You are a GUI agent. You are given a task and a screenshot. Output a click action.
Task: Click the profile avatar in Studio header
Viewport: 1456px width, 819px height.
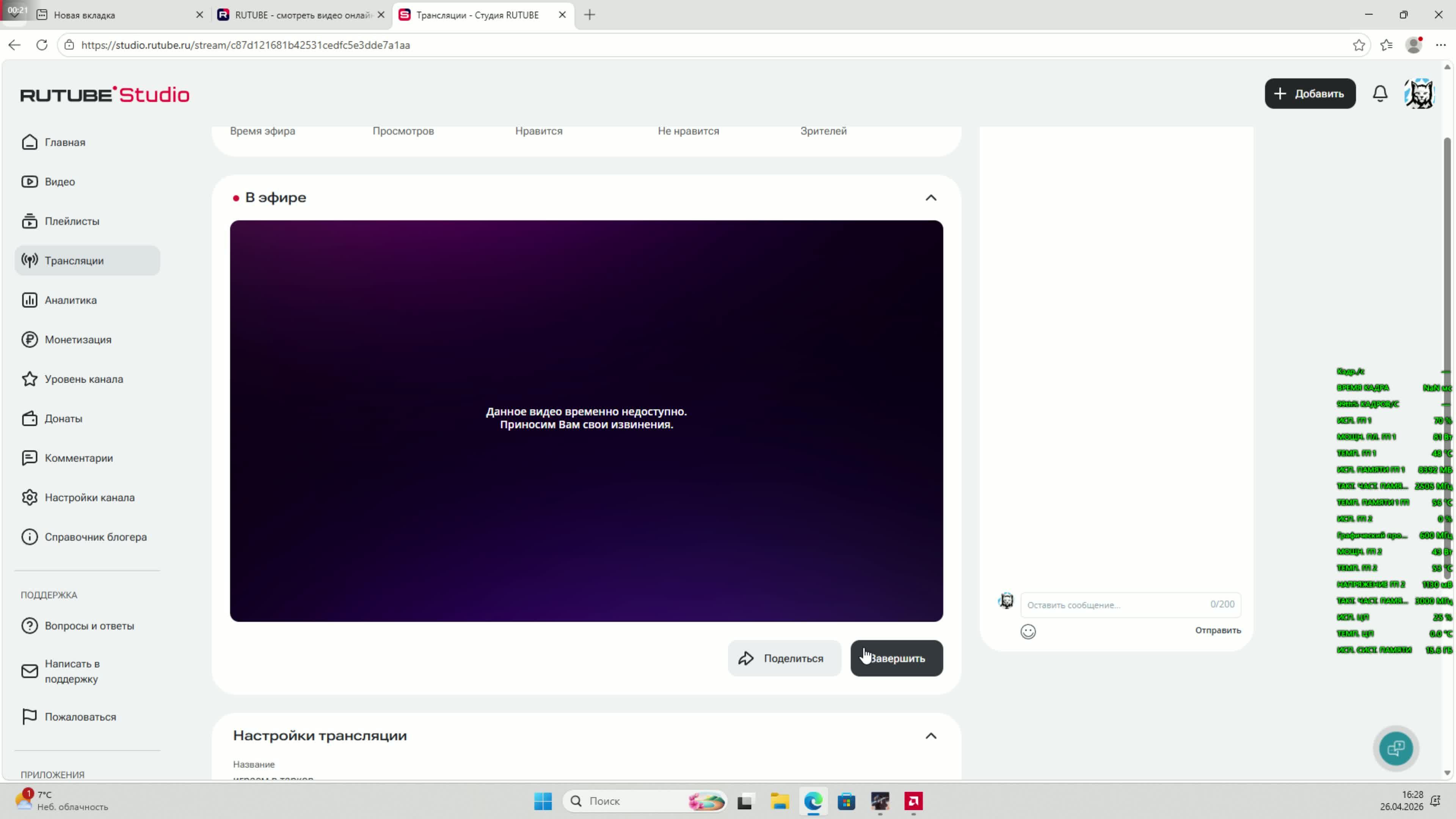1419,94
